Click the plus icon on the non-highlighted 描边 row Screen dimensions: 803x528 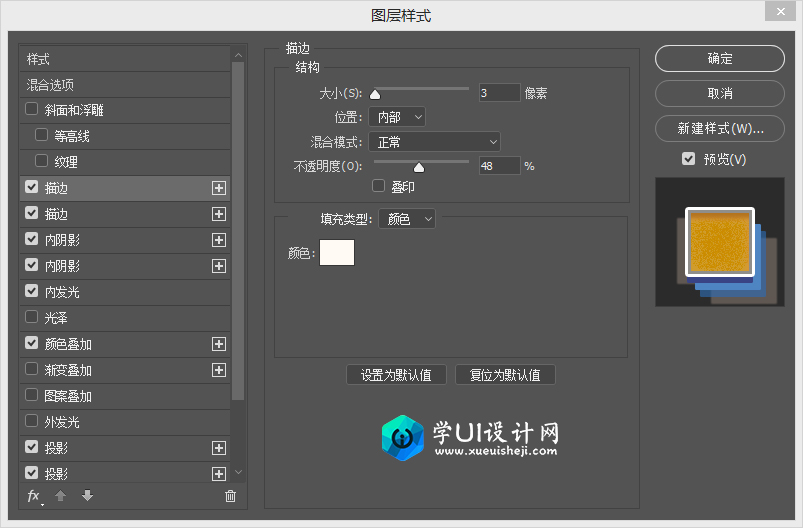(x=219, y=214)
